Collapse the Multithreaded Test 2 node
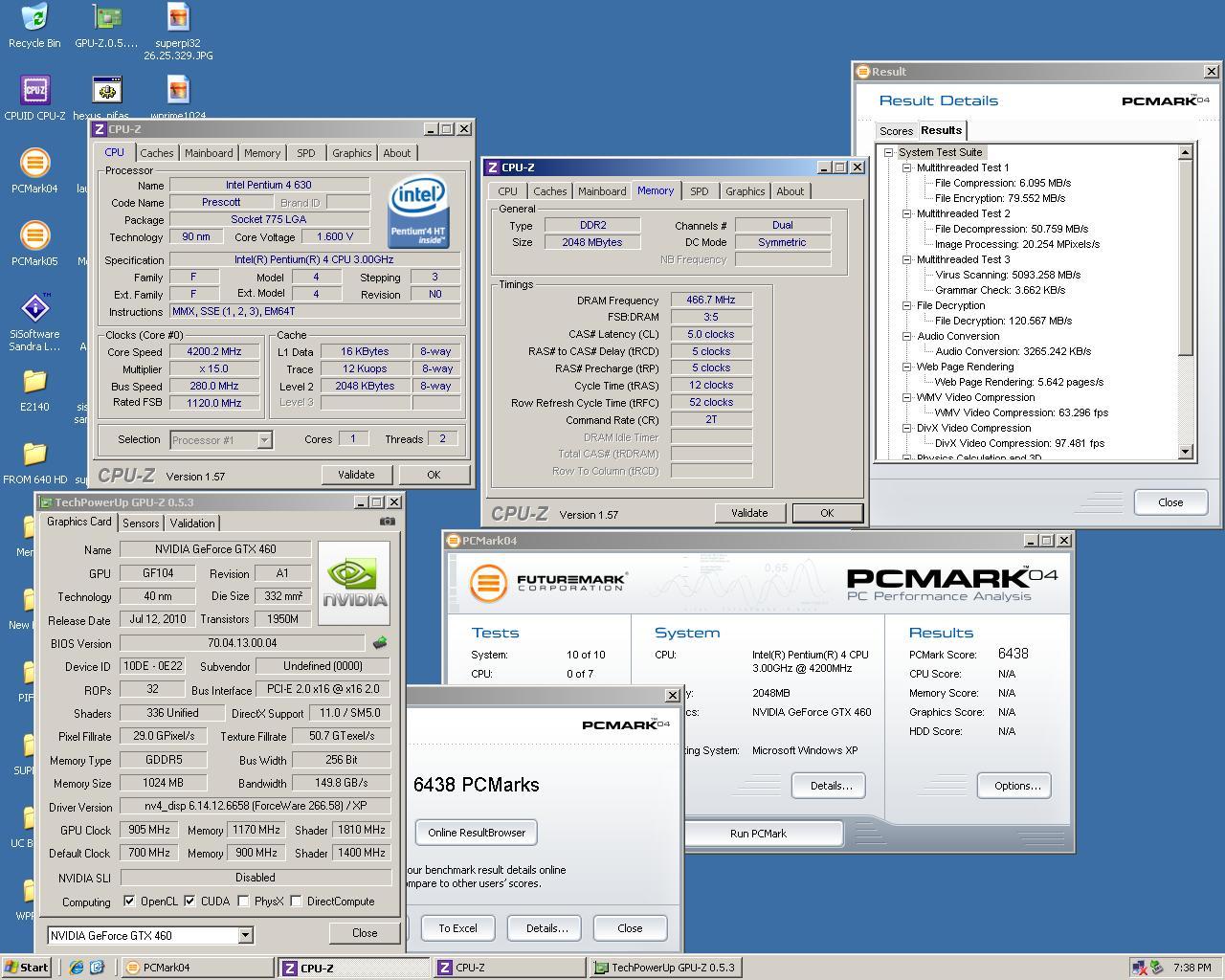Image resolution: width=1225 pixels, height=980 pixels. point(906,213)
